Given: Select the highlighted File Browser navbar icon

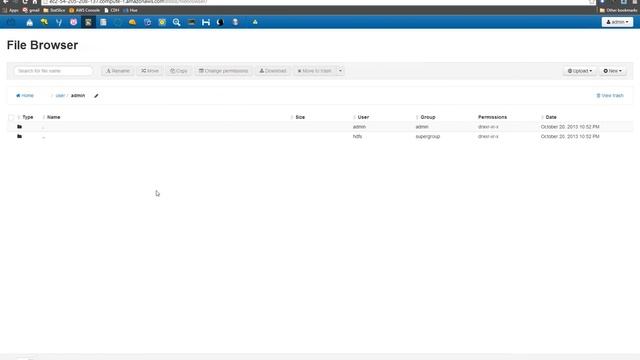Looking at the screenshot, I should 88,22.
